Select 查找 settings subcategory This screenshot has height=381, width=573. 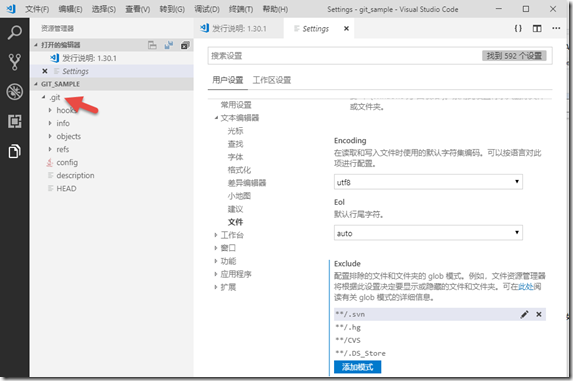click(x=235, y=144)
